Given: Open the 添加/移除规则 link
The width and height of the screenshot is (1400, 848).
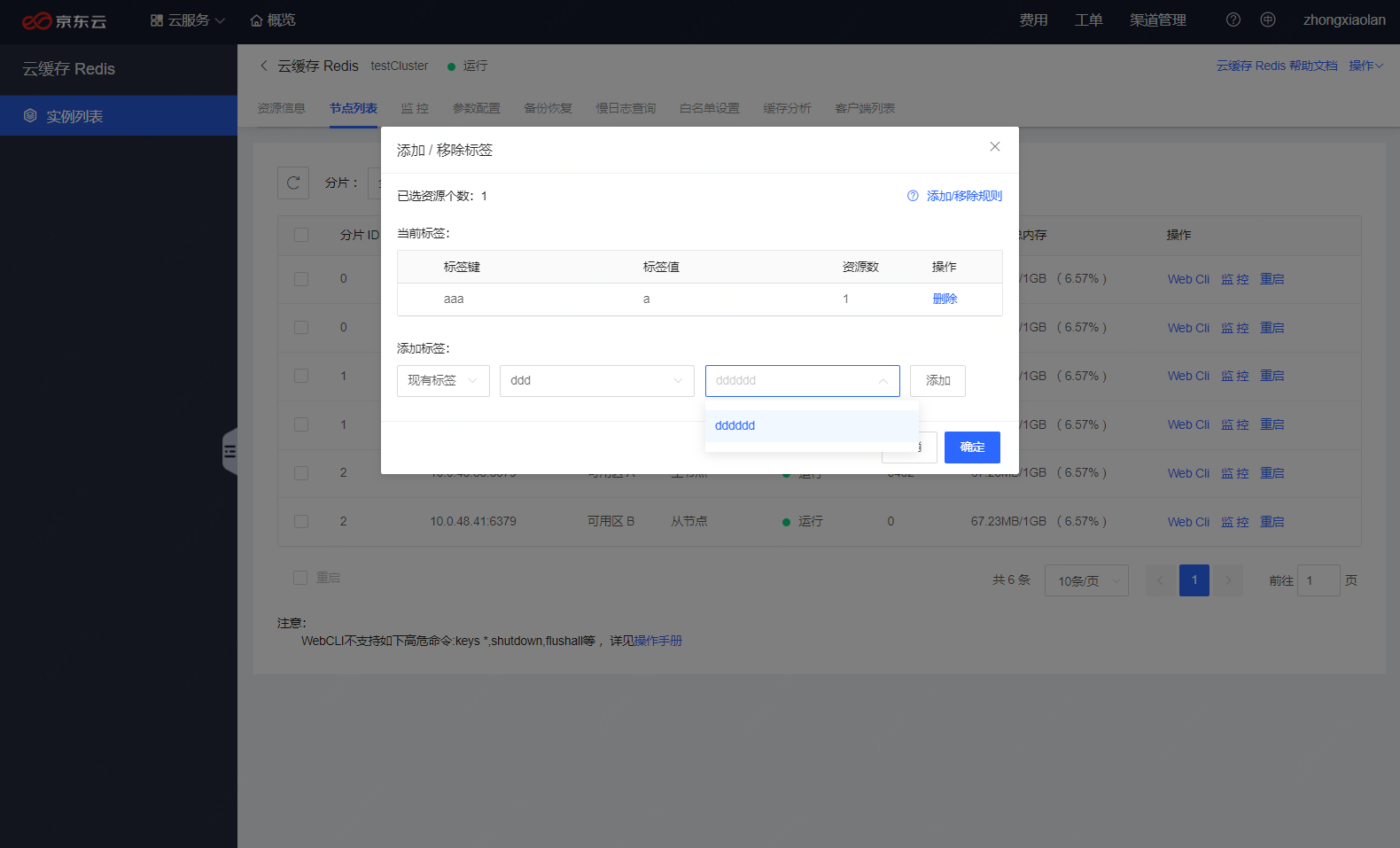Looking at the screenshot, I should pyautogui.click(x=964, y=196).
